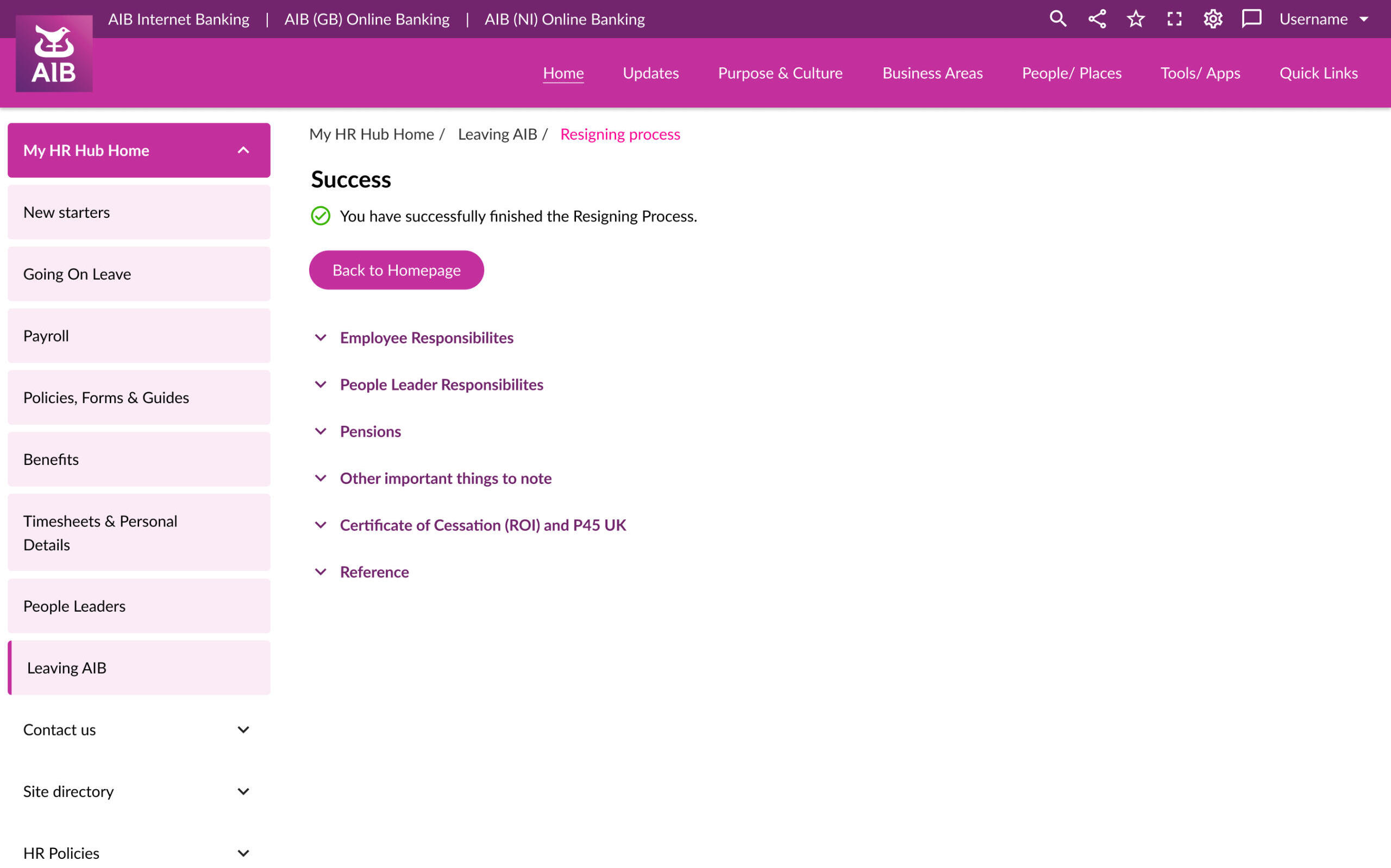Viewport: 1391px width, 868px height.
Task: Select the star favorites icon
Action: coord(1136,19)
